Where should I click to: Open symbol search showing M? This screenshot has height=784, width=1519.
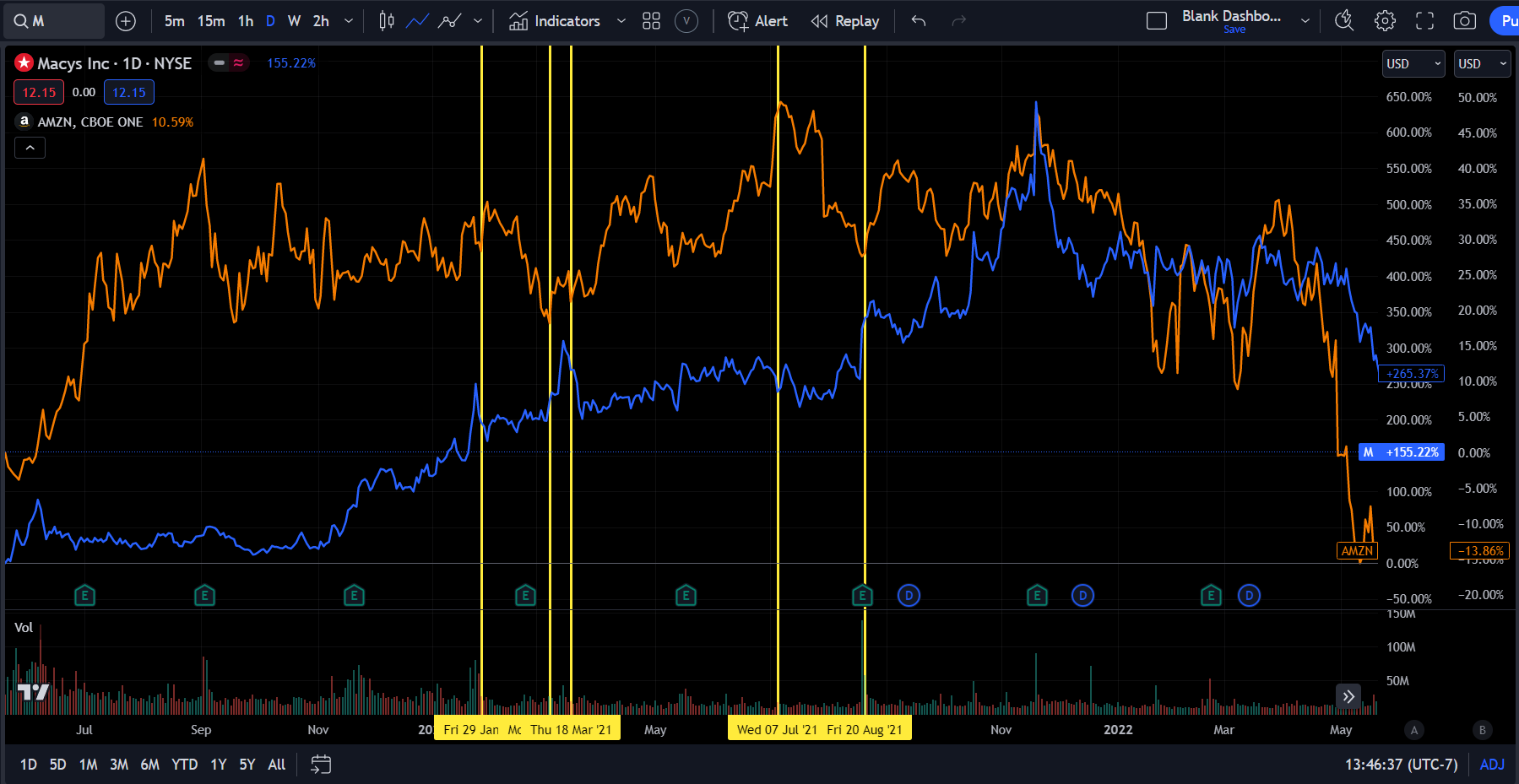(56, 21)
